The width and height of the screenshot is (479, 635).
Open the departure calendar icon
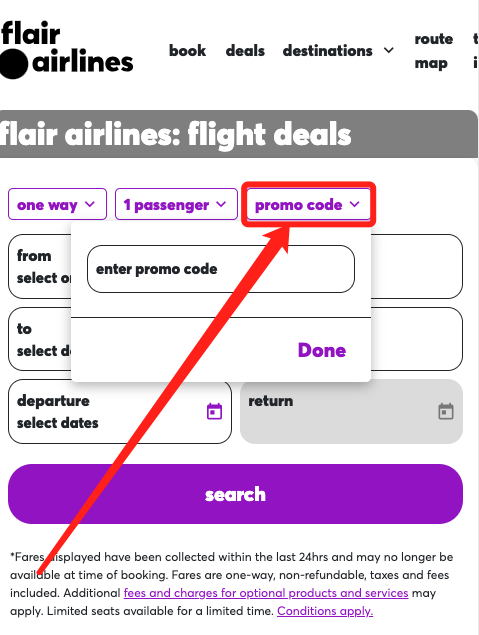click(214, 411)
